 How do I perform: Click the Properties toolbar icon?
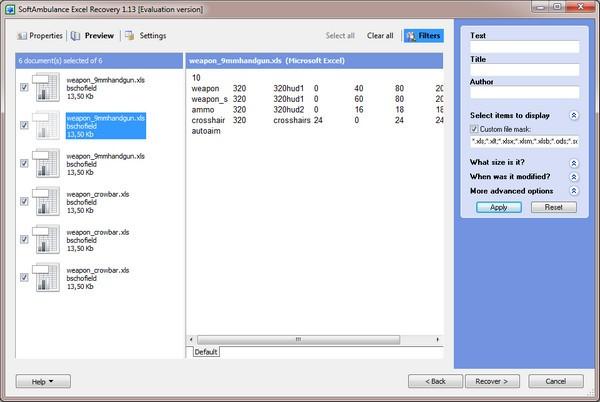click(x=22, y=36)
